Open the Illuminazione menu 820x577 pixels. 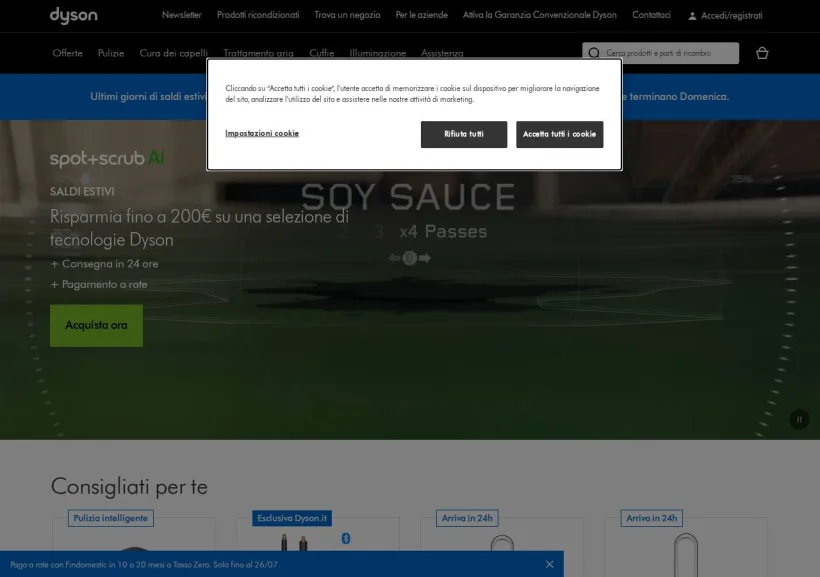pos(378,53)
